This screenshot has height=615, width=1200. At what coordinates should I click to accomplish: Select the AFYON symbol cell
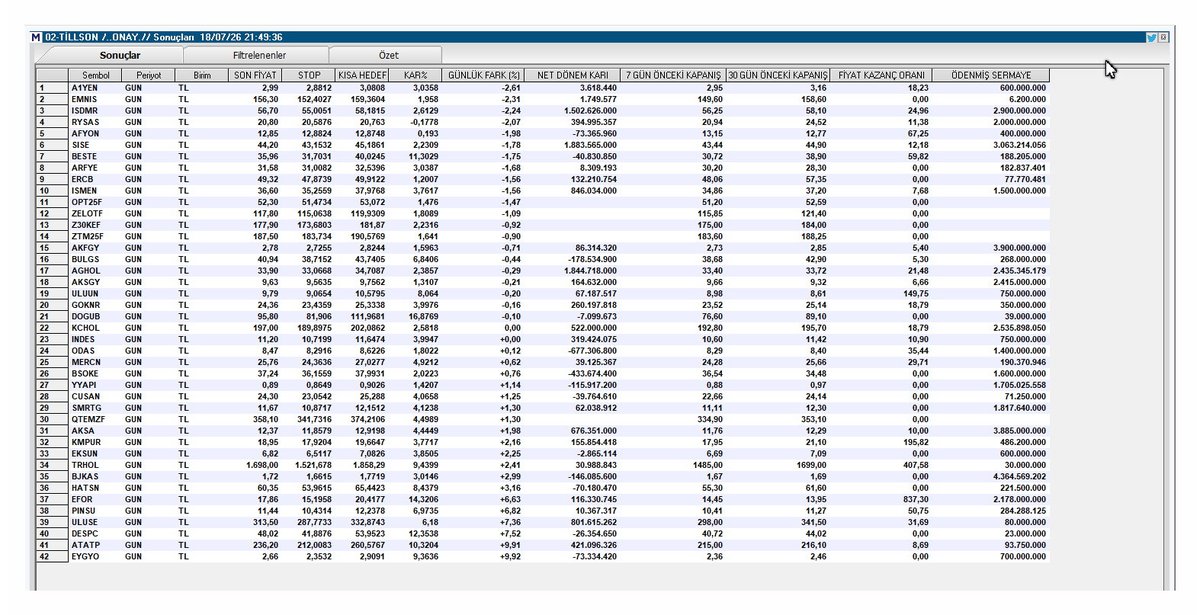coord(95,132)
